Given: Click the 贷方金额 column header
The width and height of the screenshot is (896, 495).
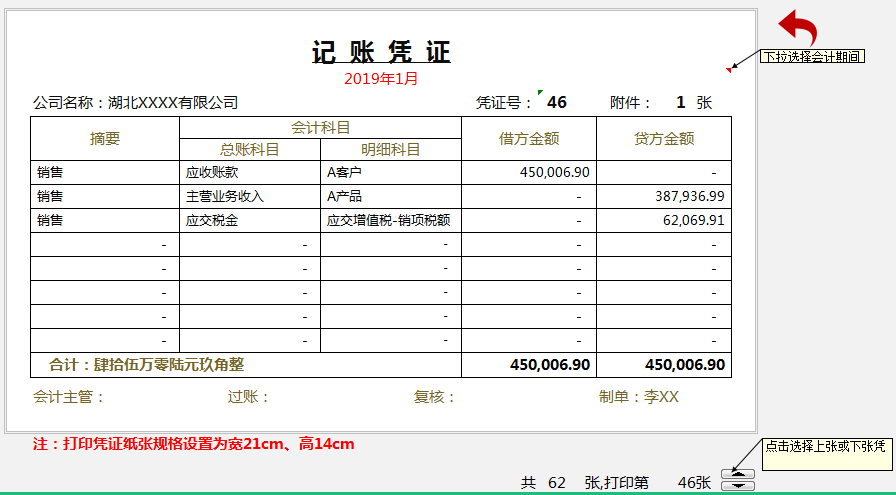Looking at the screenshot, I should pos(664,138).
